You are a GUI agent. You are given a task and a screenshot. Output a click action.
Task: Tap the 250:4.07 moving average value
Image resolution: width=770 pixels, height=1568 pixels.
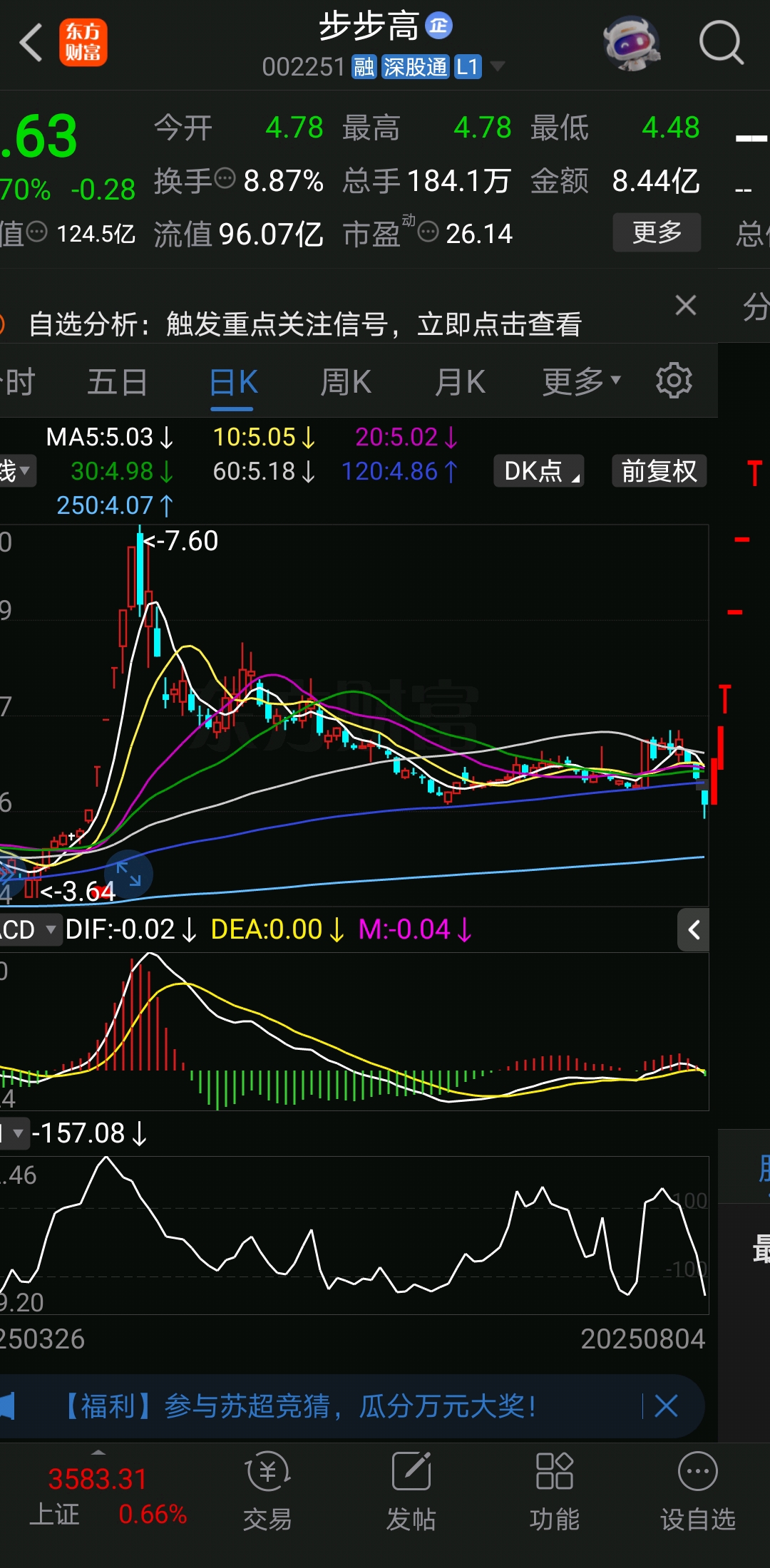[115, 505]
